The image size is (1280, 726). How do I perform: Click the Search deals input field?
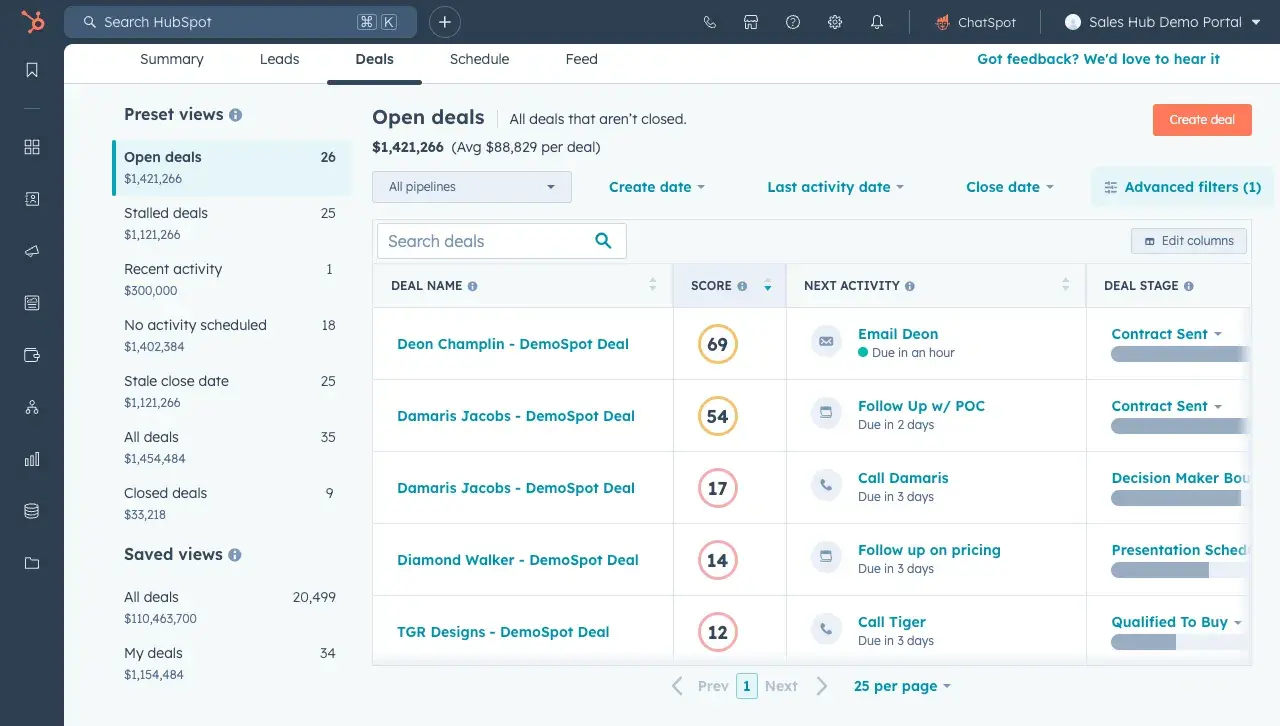tap(488, 241)
